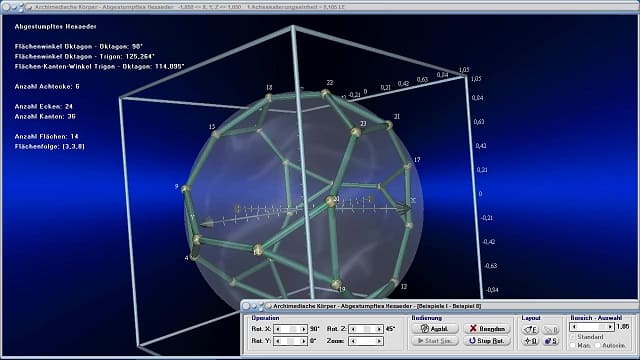Click the Anzahl Achtecke: 6 text
The width and height of the screenshot is (640, 360).
(x=47, y=87)
